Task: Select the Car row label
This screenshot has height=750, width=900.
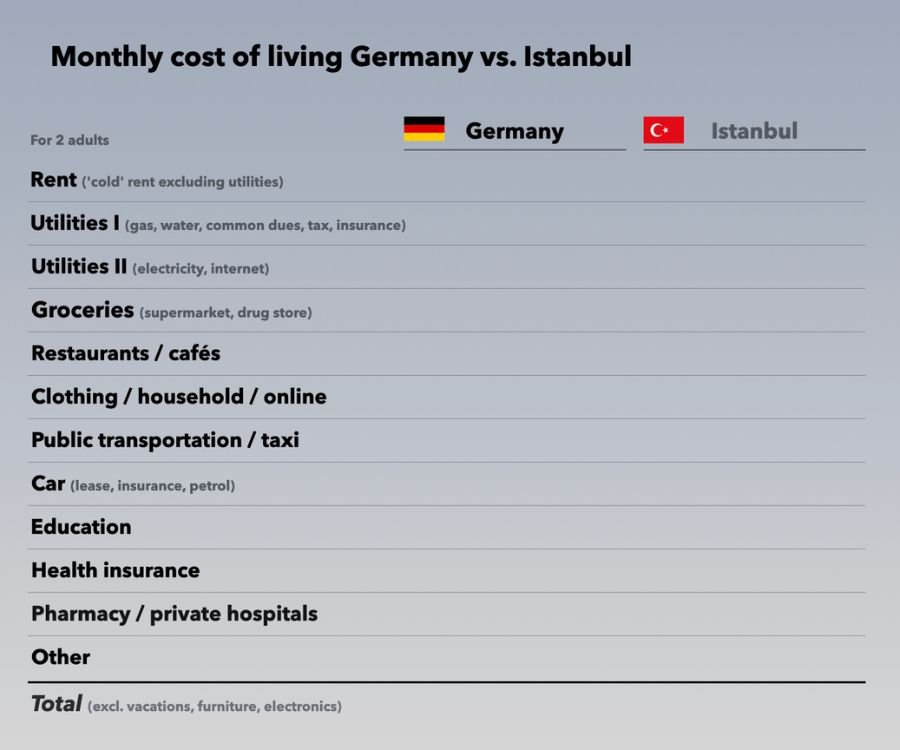Action: (x=48, y=484)
